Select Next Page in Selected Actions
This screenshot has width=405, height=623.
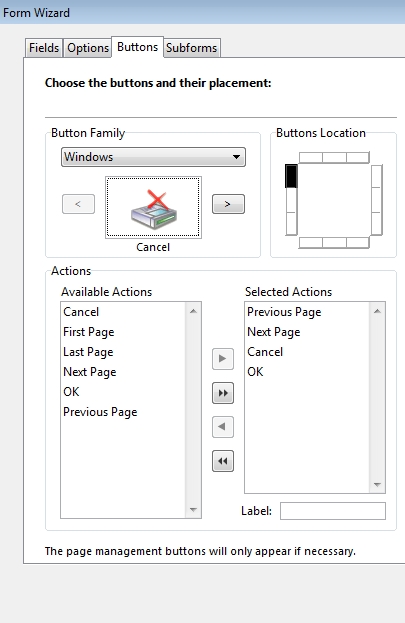tap(273, 332)
